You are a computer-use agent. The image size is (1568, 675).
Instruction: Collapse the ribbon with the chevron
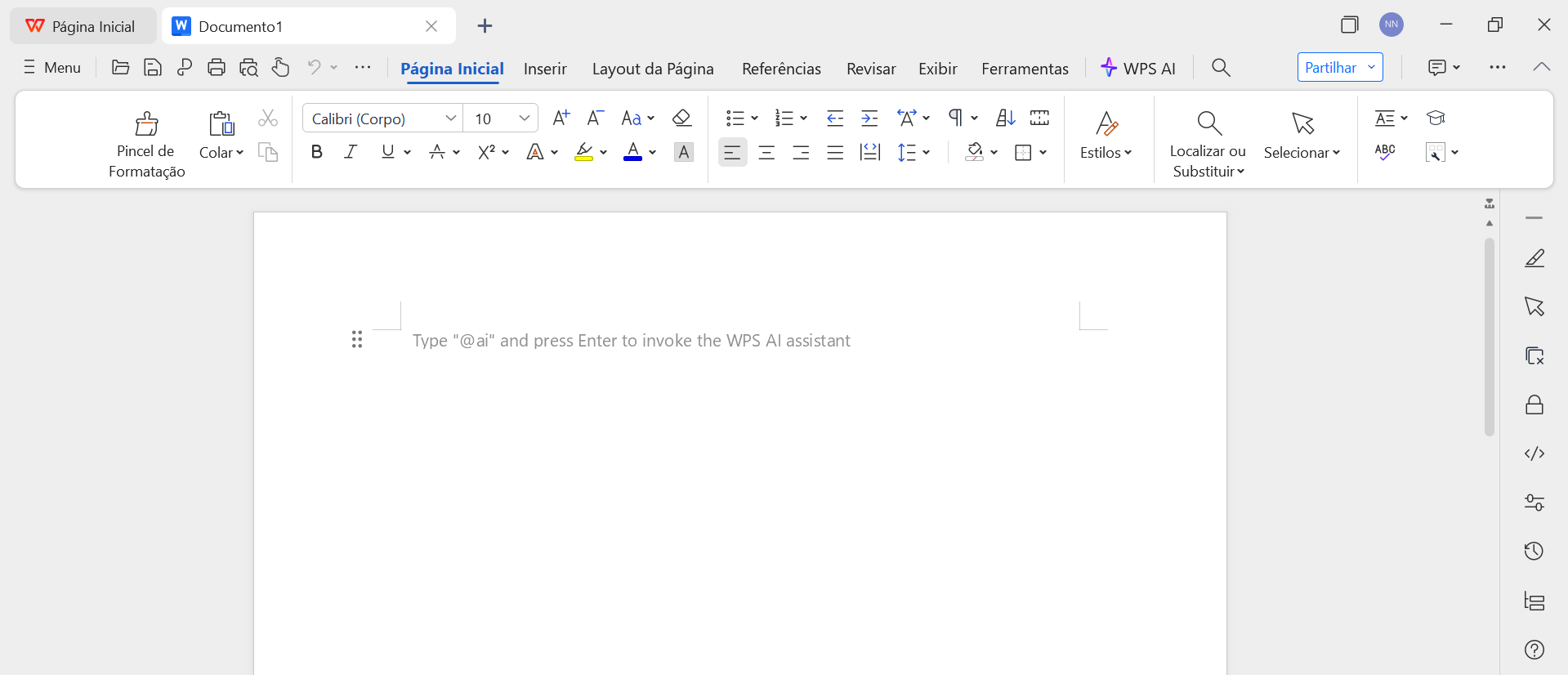coord(1542,67)
